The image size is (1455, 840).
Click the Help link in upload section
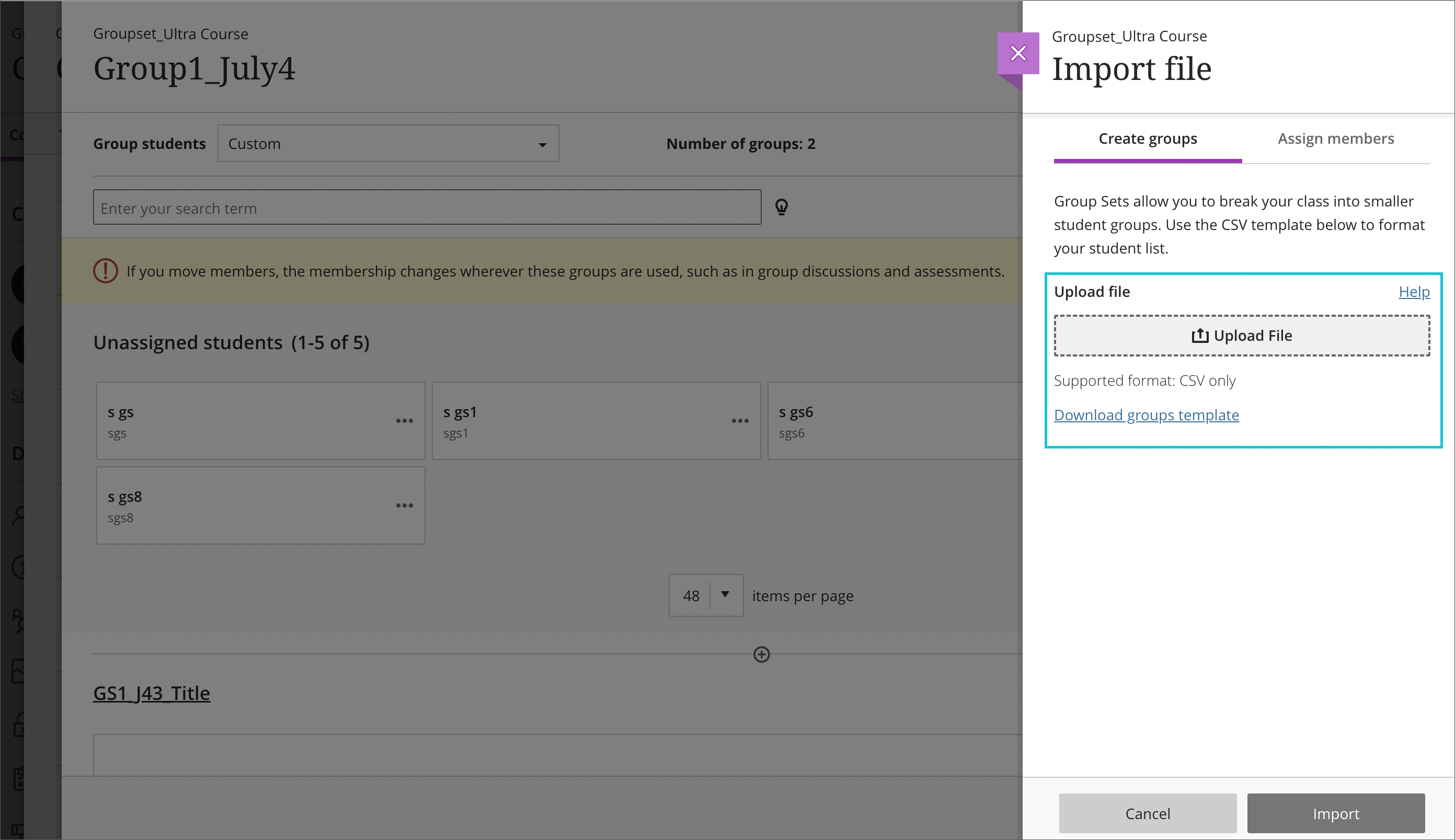[1413, 291]
